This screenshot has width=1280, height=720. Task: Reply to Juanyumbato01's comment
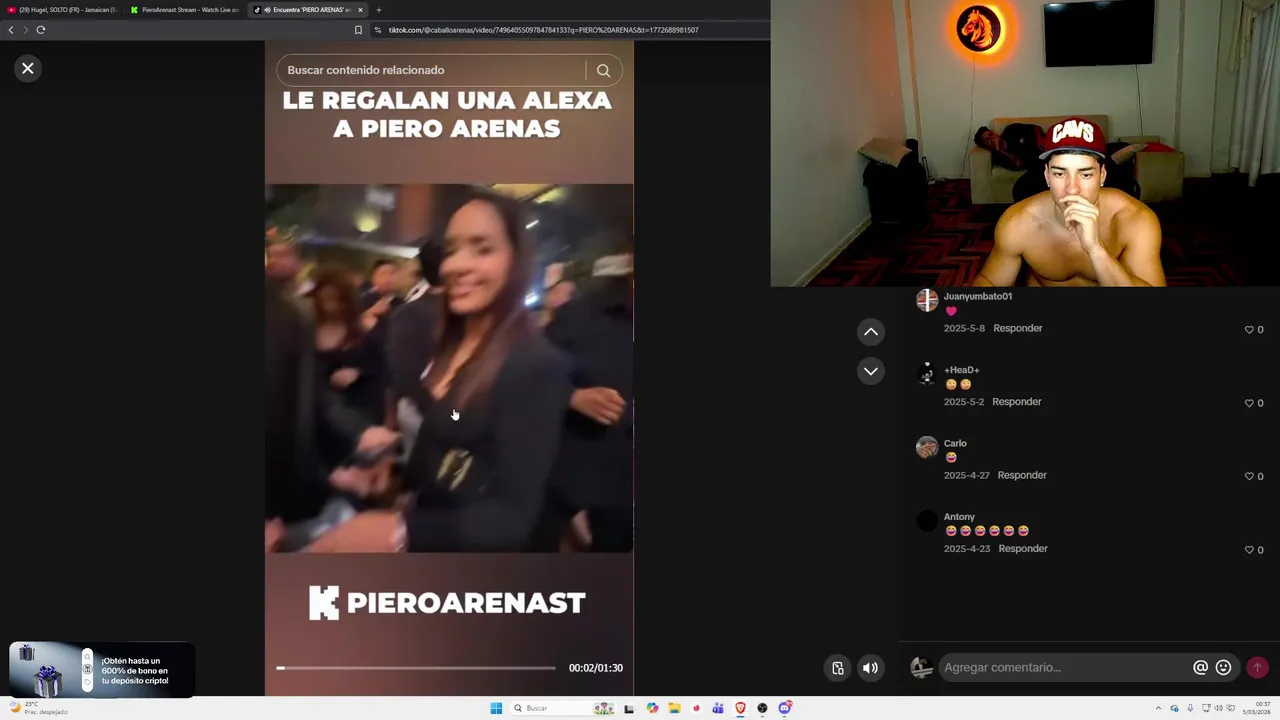(1018, 328)
